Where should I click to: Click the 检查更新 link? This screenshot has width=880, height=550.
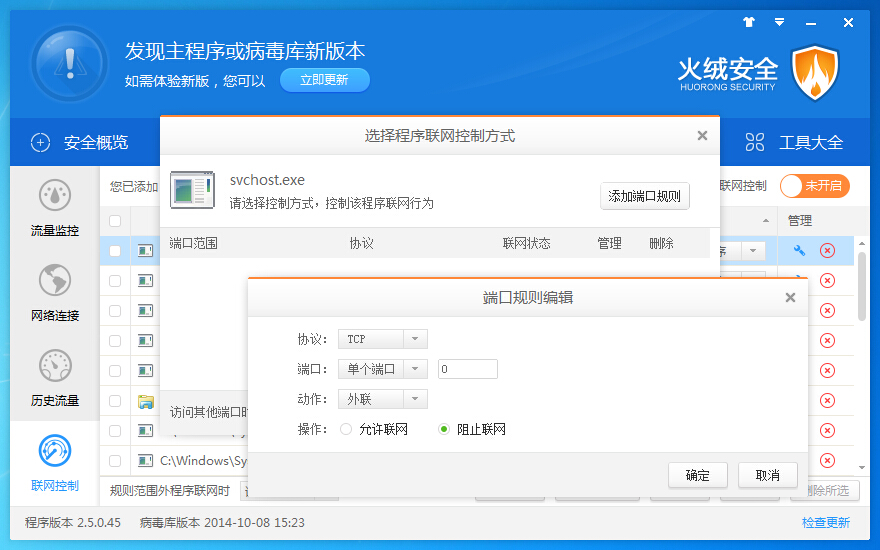tap(825, 523)
